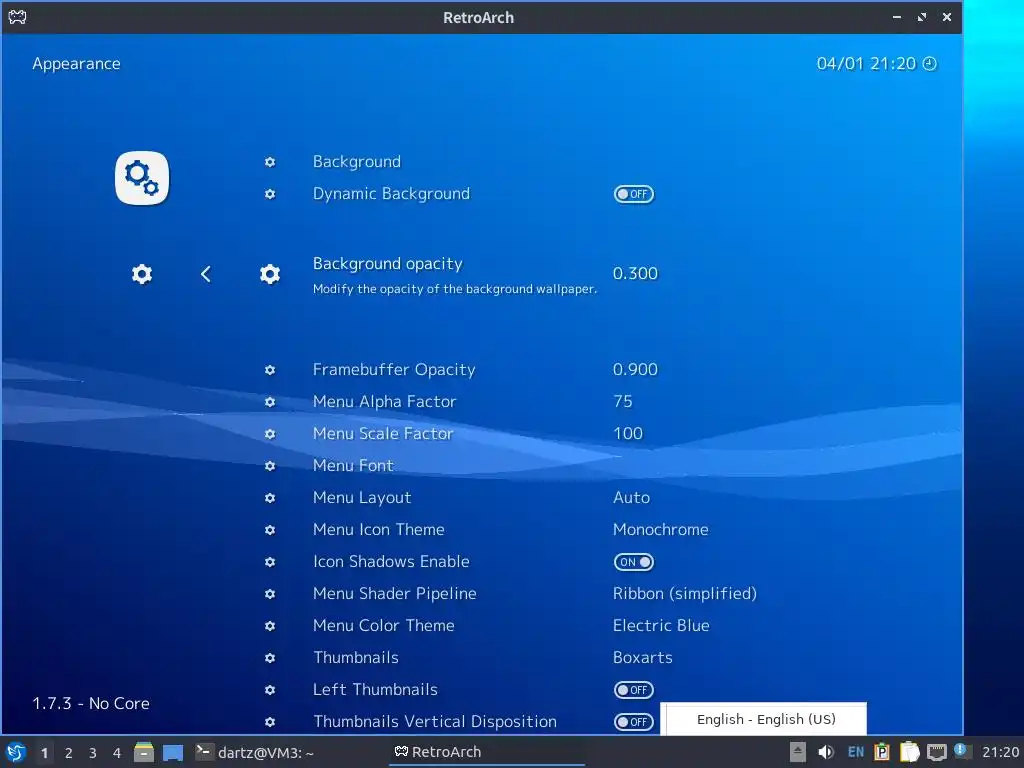
Task: Click the gear icon beside Menu Color Theme
Action: tap(270, 626)
